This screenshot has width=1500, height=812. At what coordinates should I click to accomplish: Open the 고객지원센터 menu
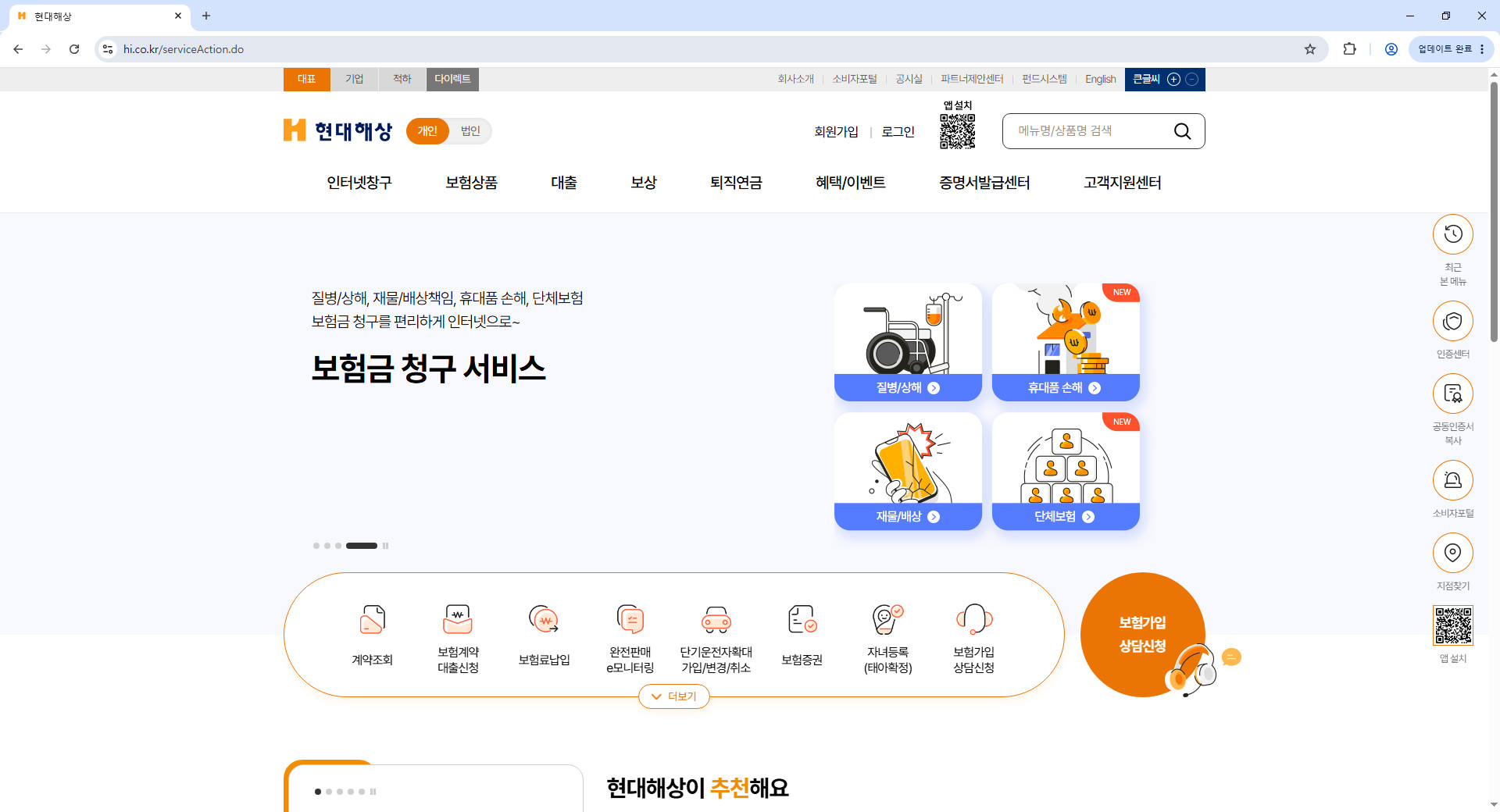point(1123,183)
